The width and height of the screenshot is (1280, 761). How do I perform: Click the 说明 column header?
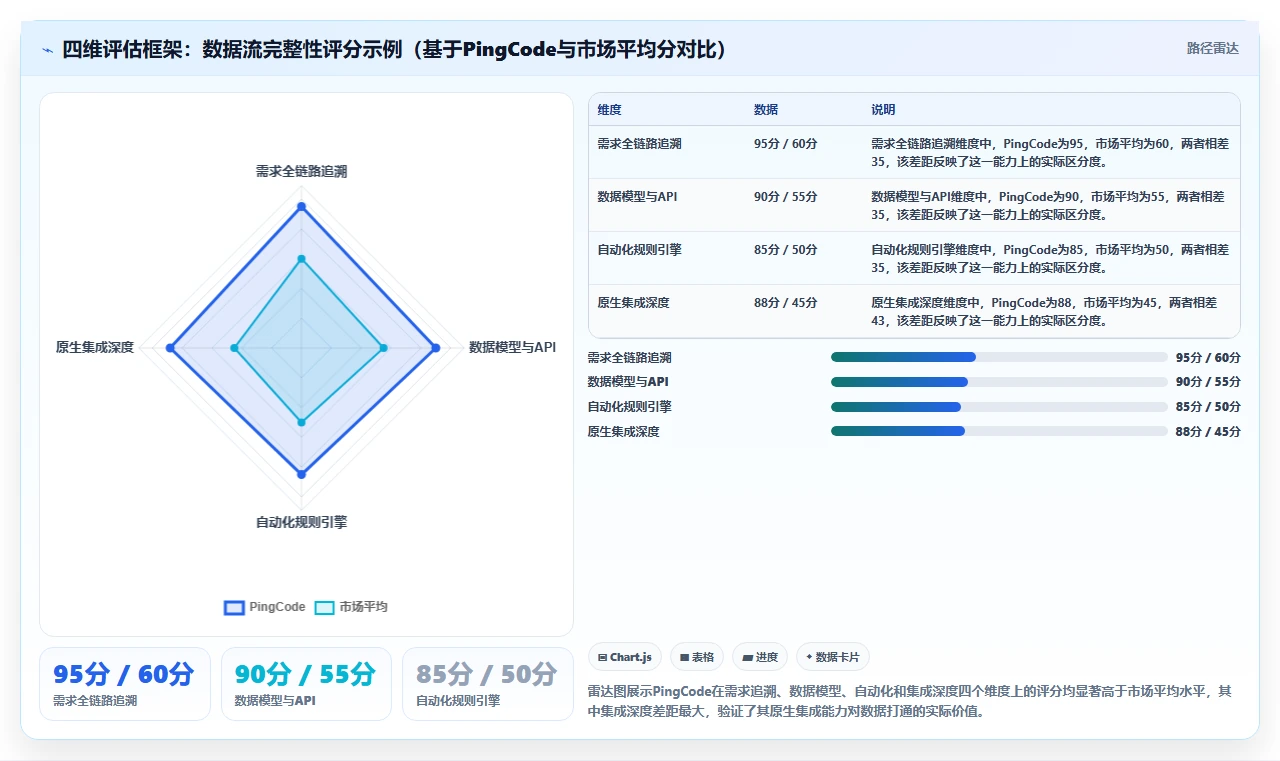click(x=883, y=110)
